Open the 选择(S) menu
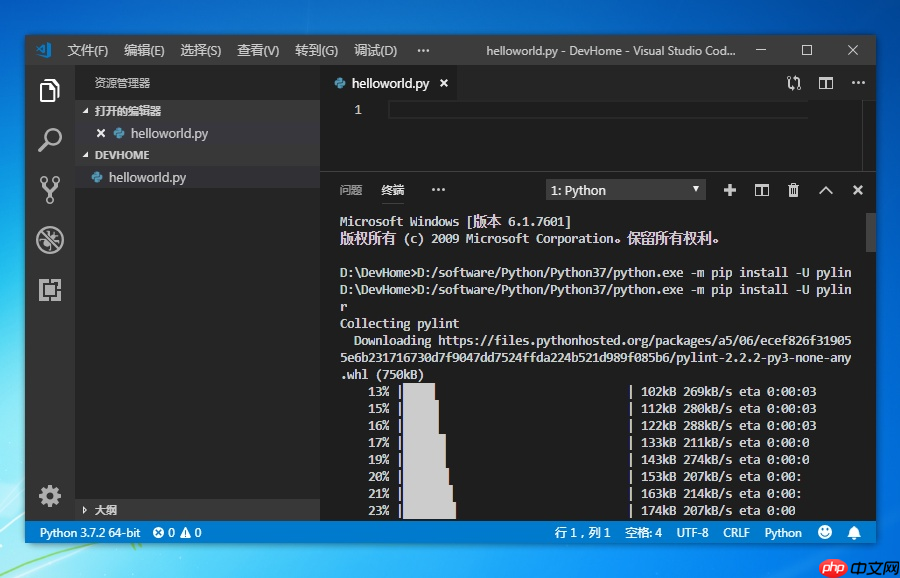 200,51
